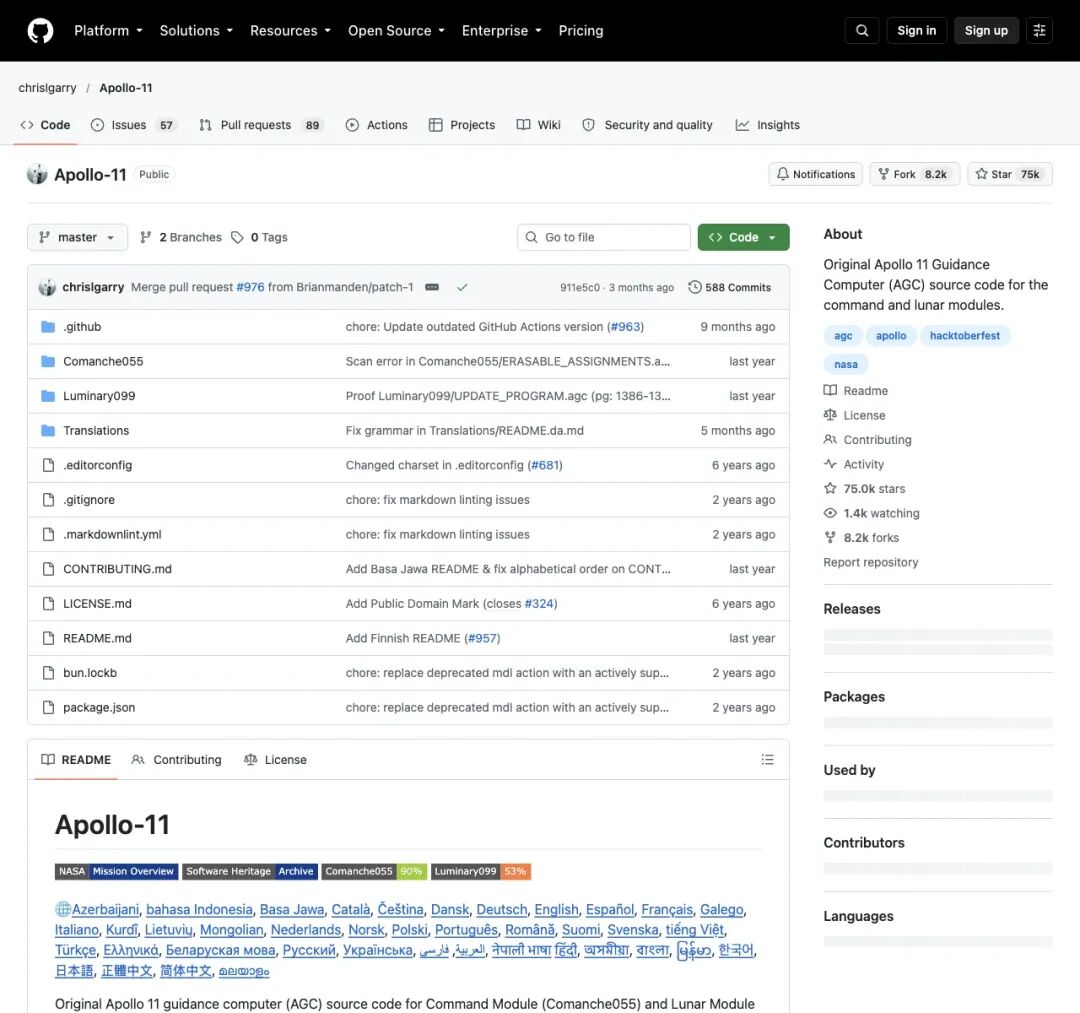Open the search magnifier in header

[862, 30]
